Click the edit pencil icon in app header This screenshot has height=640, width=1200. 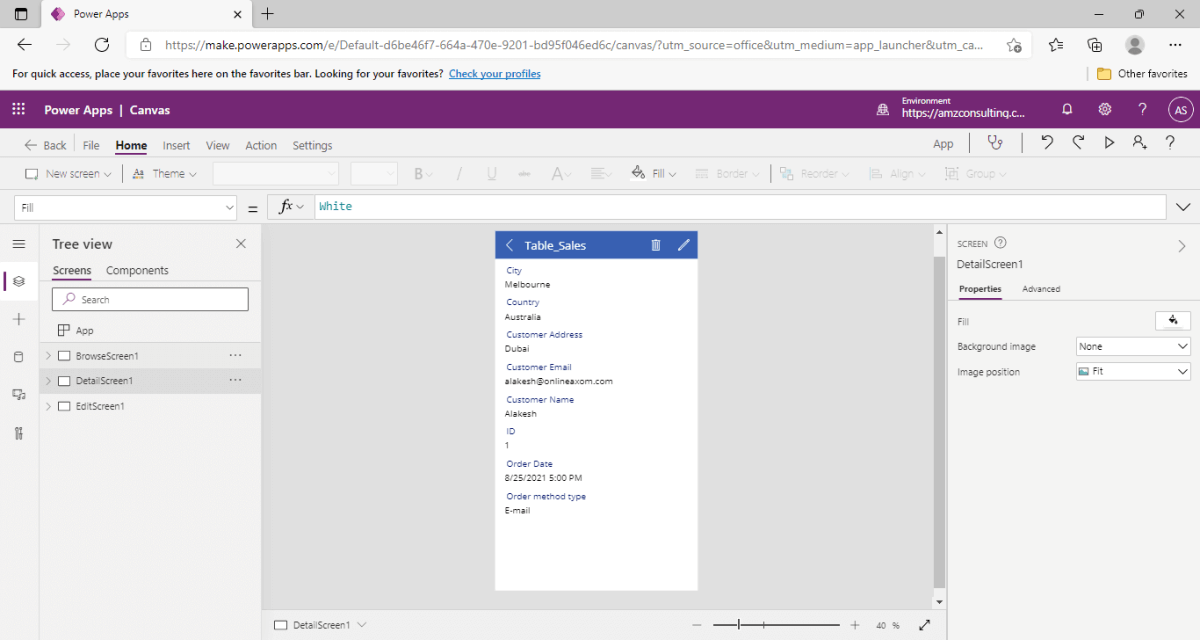tap(684, 245)
